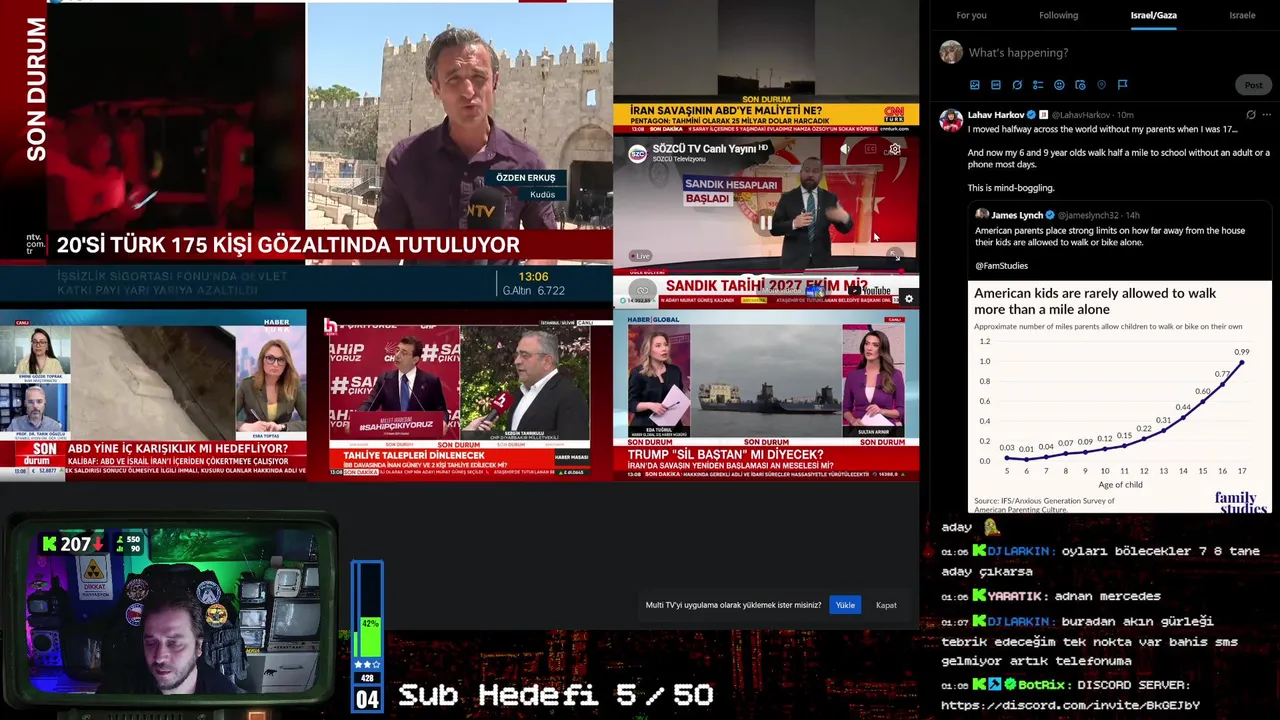Open the Grok icon in post composer
The width and height of the screenshot is (1280, 720).
(1017, 85)
